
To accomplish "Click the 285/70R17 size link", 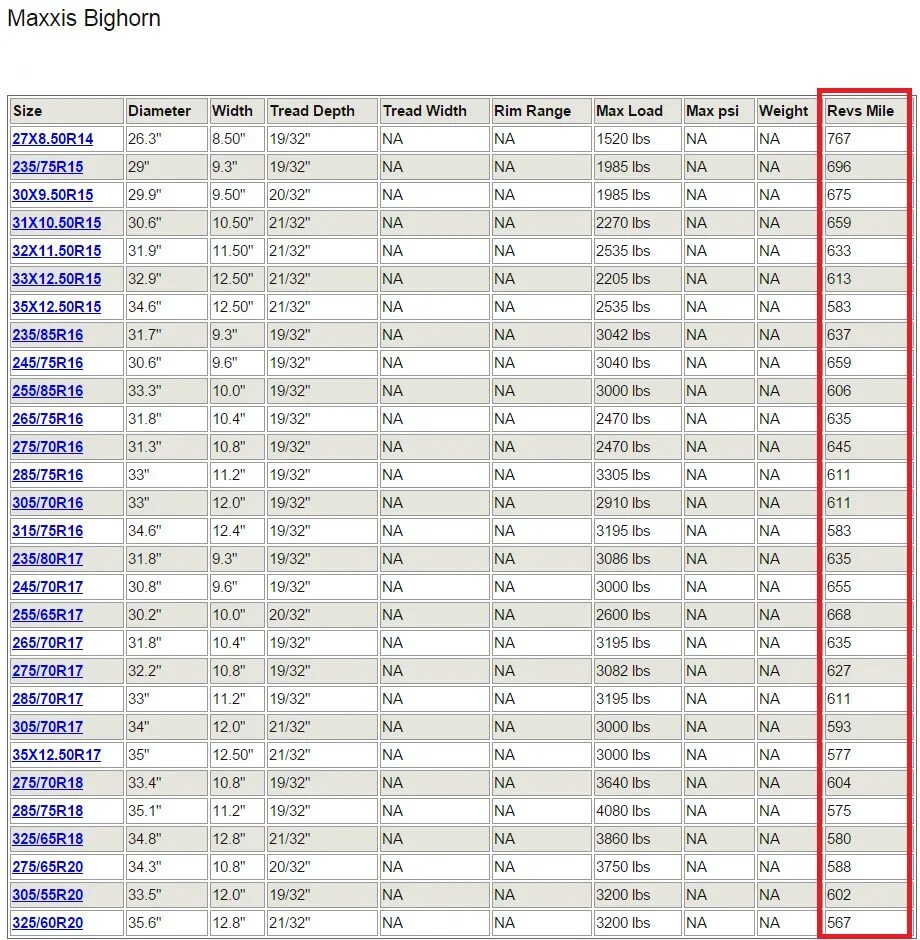I will tap(48, 698).
